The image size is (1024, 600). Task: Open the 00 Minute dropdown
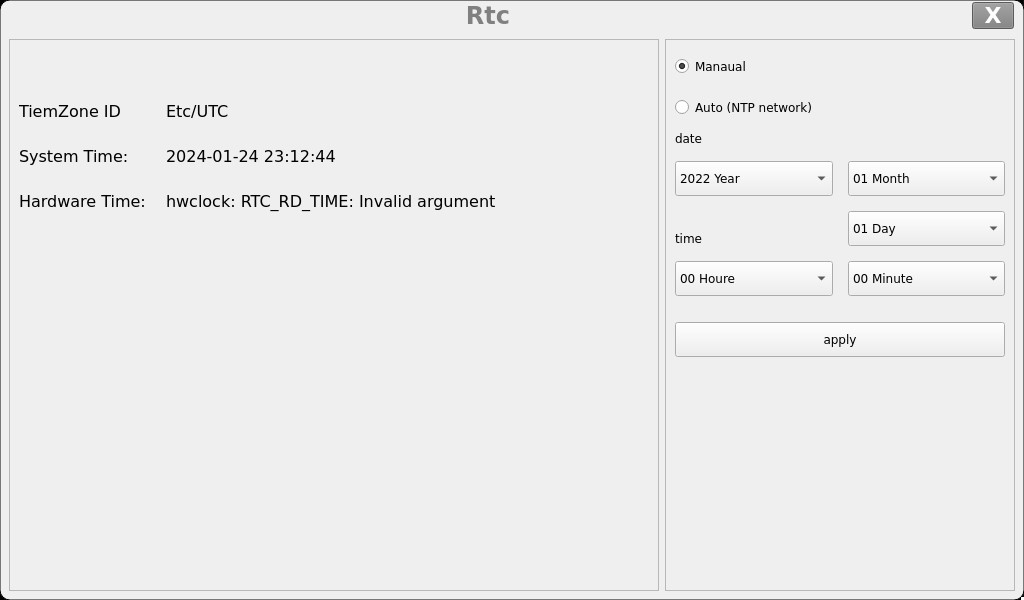[926, 278]
